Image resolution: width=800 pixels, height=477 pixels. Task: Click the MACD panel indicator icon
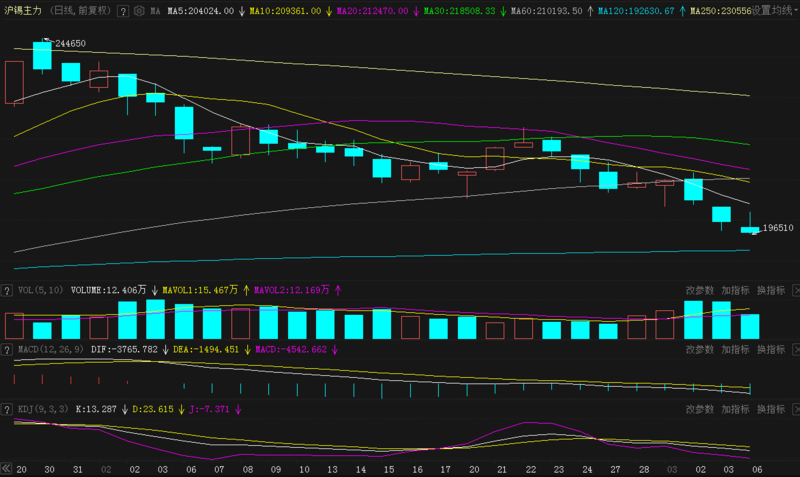pyautogui.click(x=9, y=350)
